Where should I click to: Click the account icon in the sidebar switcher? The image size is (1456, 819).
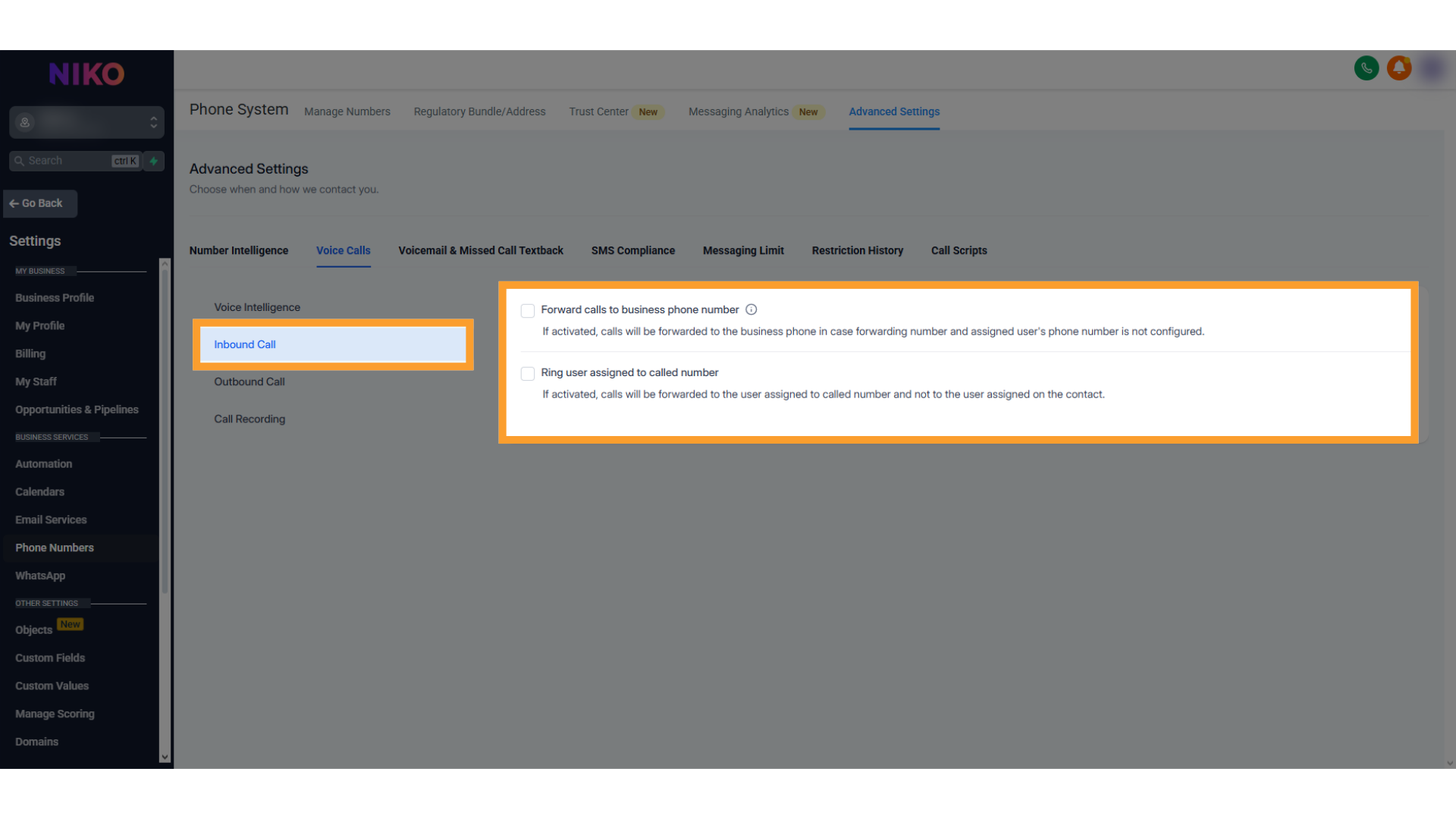[x=25, y=122]
